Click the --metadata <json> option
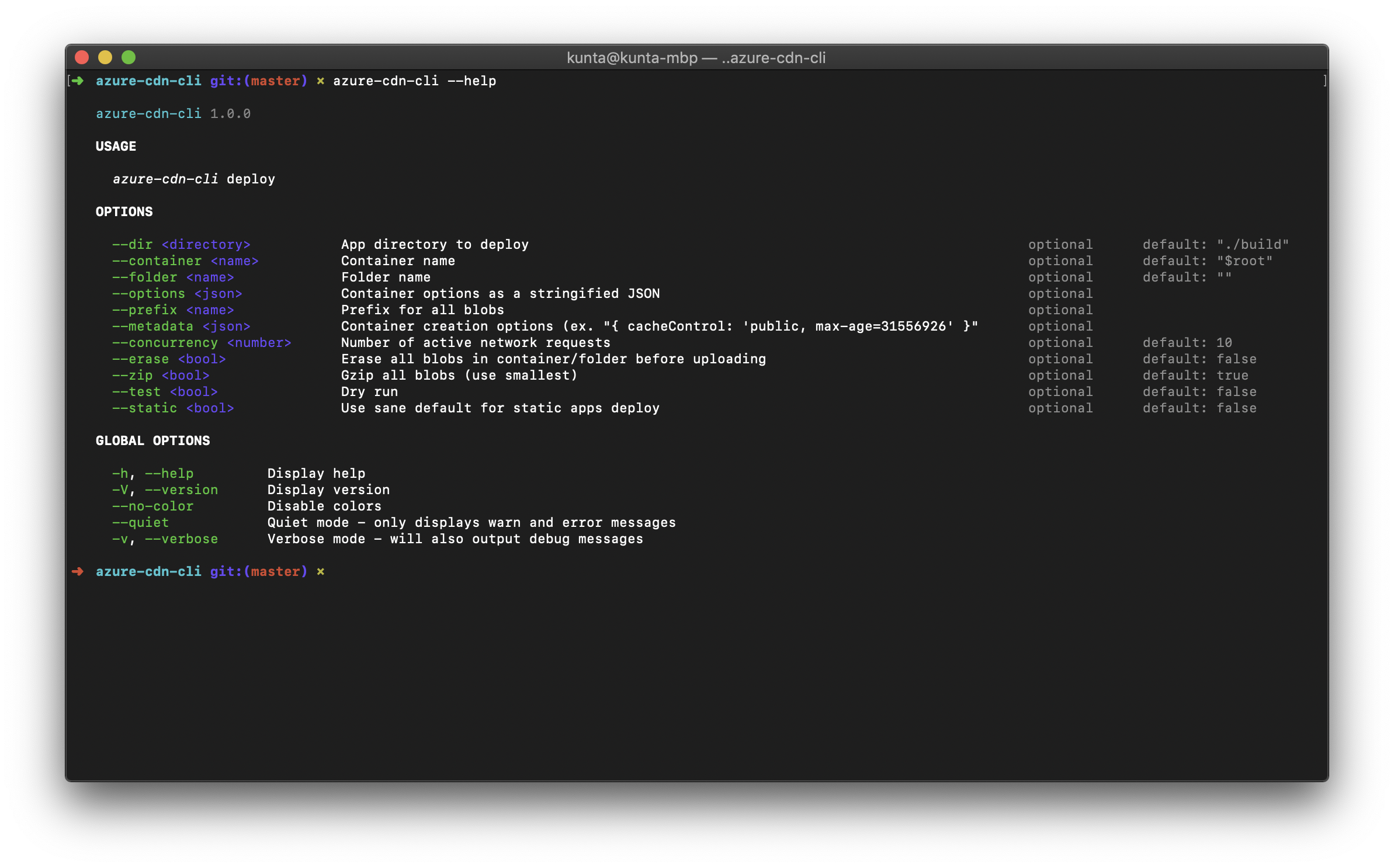Screen dimensions: 1394x868 coord(181,326)
